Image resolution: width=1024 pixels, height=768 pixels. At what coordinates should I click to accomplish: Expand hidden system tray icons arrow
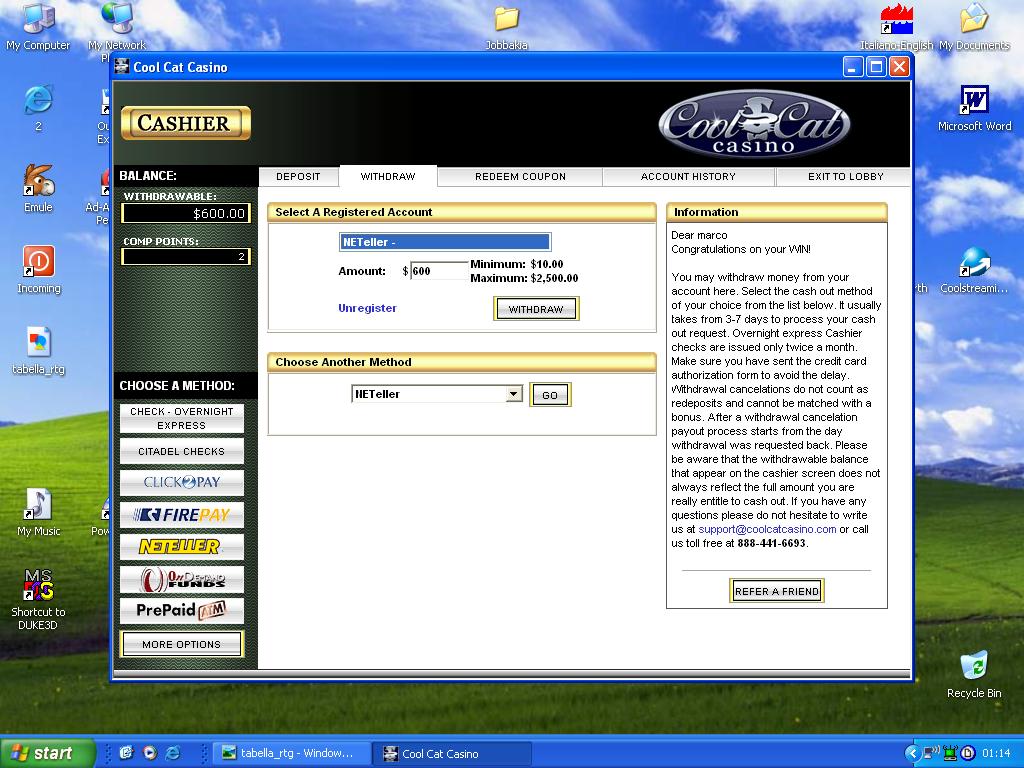911,754
